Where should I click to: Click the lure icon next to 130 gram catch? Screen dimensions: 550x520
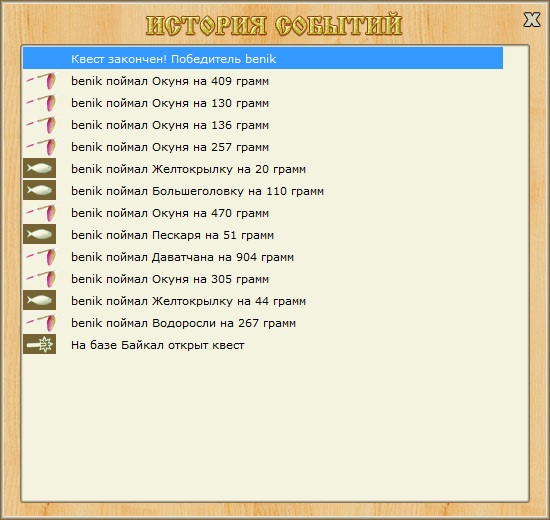(40, 103)
